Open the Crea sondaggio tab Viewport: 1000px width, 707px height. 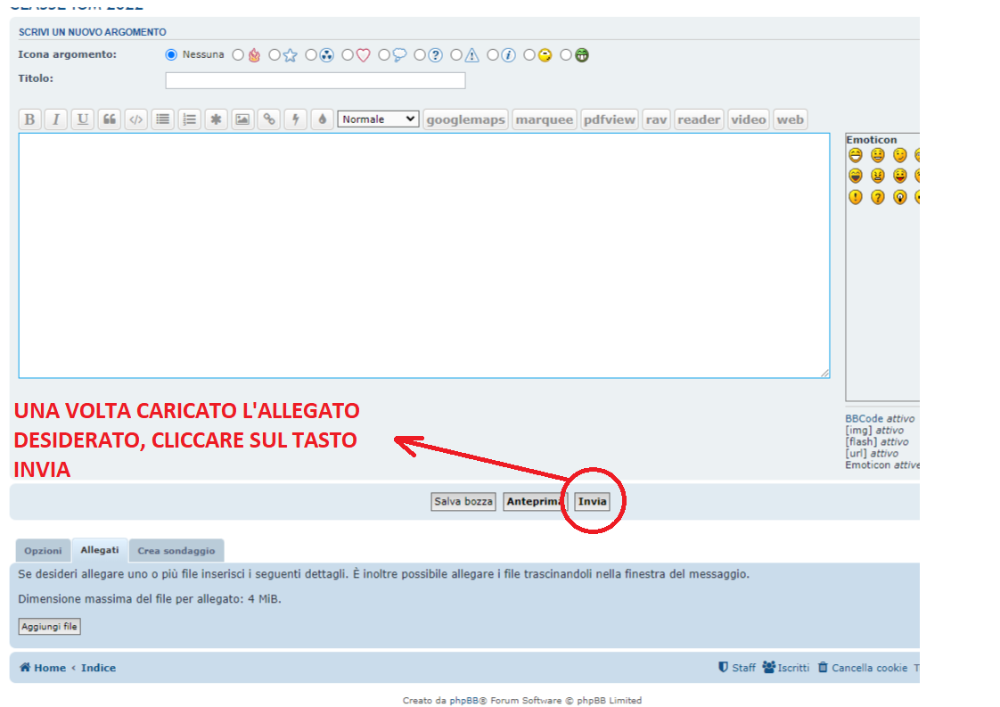tap(176, 551)
